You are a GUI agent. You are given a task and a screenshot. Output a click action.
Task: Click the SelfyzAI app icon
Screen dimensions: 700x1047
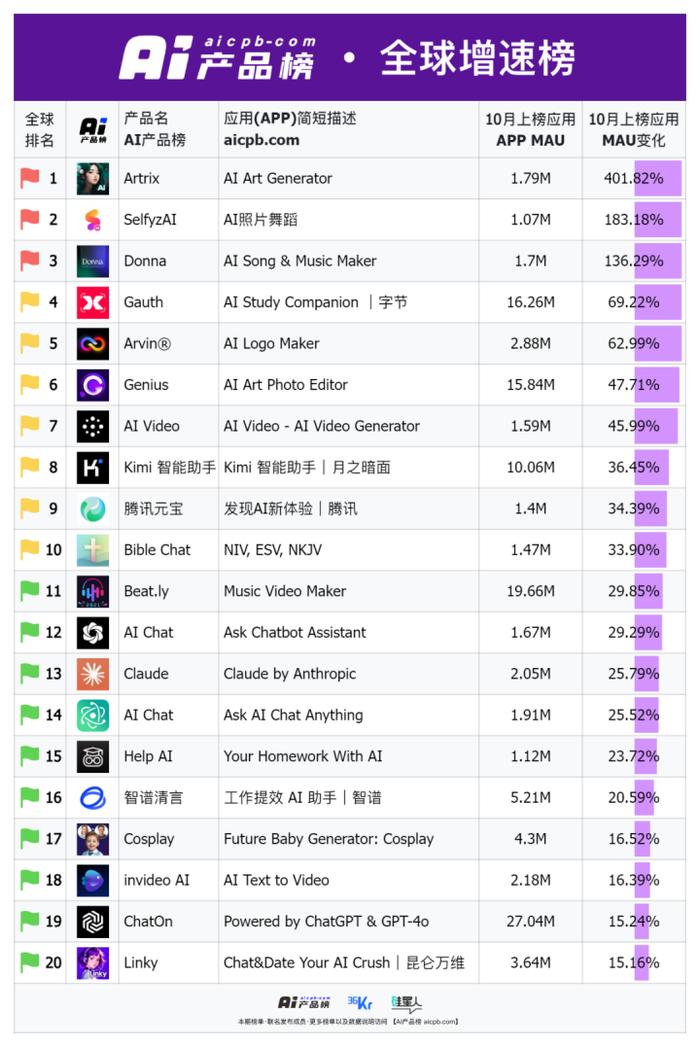click(x=93, y=220)
